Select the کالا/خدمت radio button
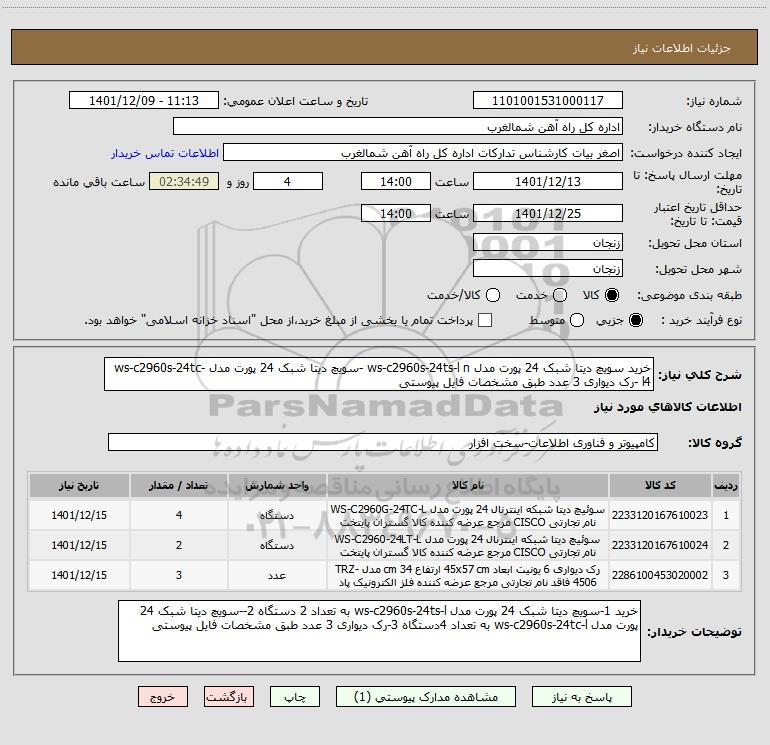This screenshot has height=745, width=770. coord(493,295)
